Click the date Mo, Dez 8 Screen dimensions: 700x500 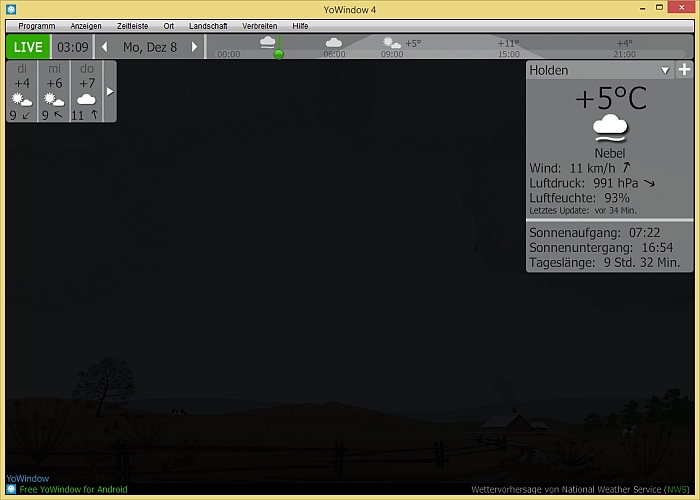(150, 47)
